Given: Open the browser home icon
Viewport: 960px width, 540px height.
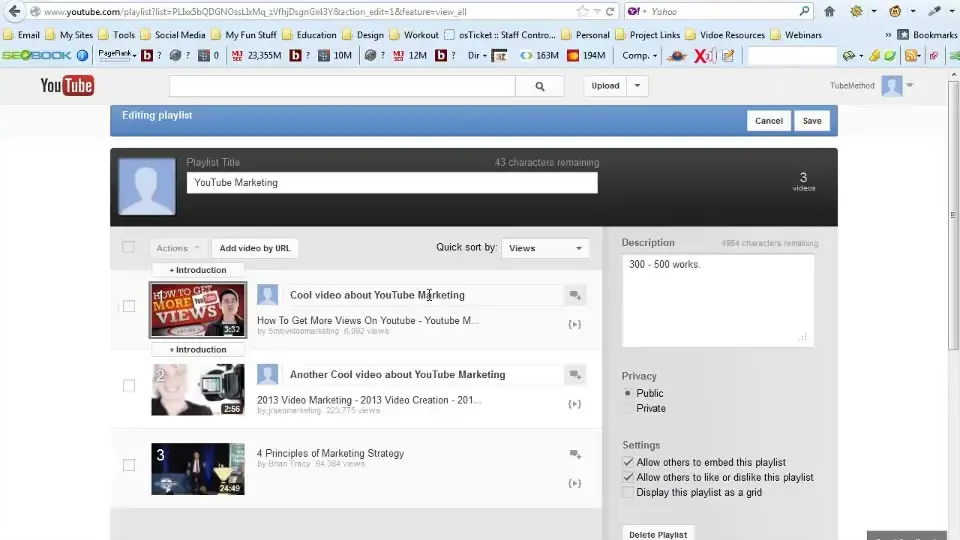Looking at the screenshot, I should (x=830, y=11).
